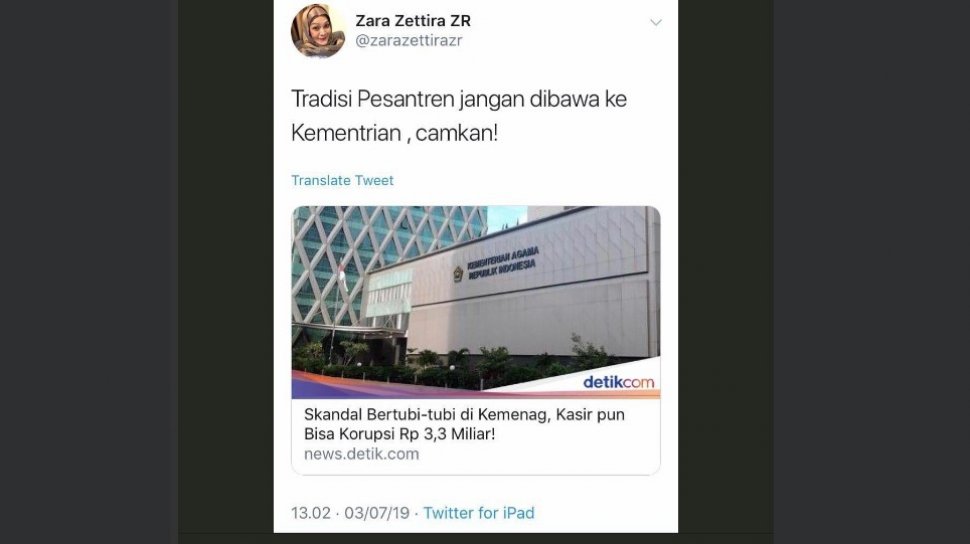Viewport: 970px width, 544px height.
Task: Click the 03/07/19 tweet date
Action: tap(377, 513)
